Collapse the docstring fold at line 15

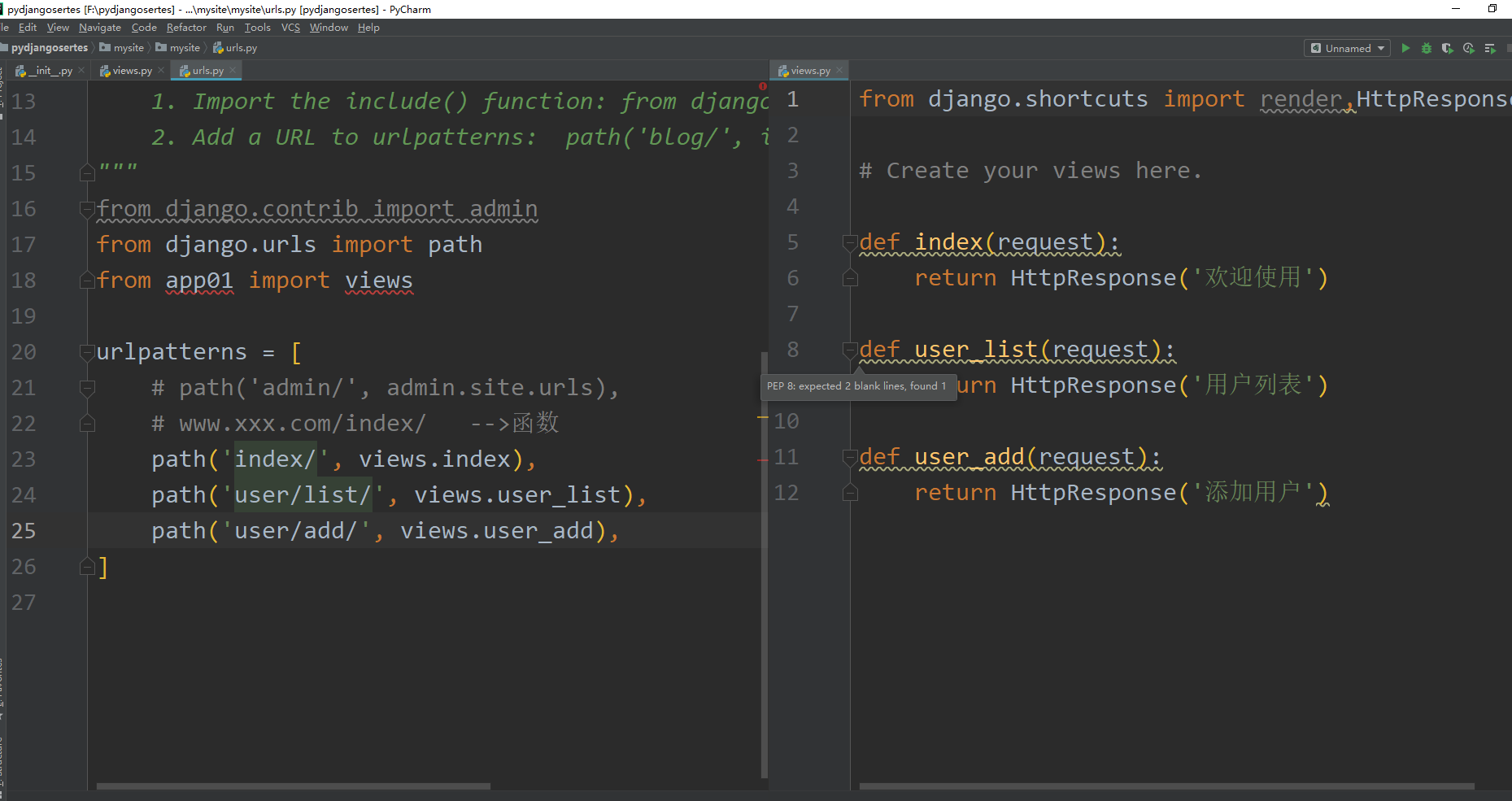coord(88,172)
